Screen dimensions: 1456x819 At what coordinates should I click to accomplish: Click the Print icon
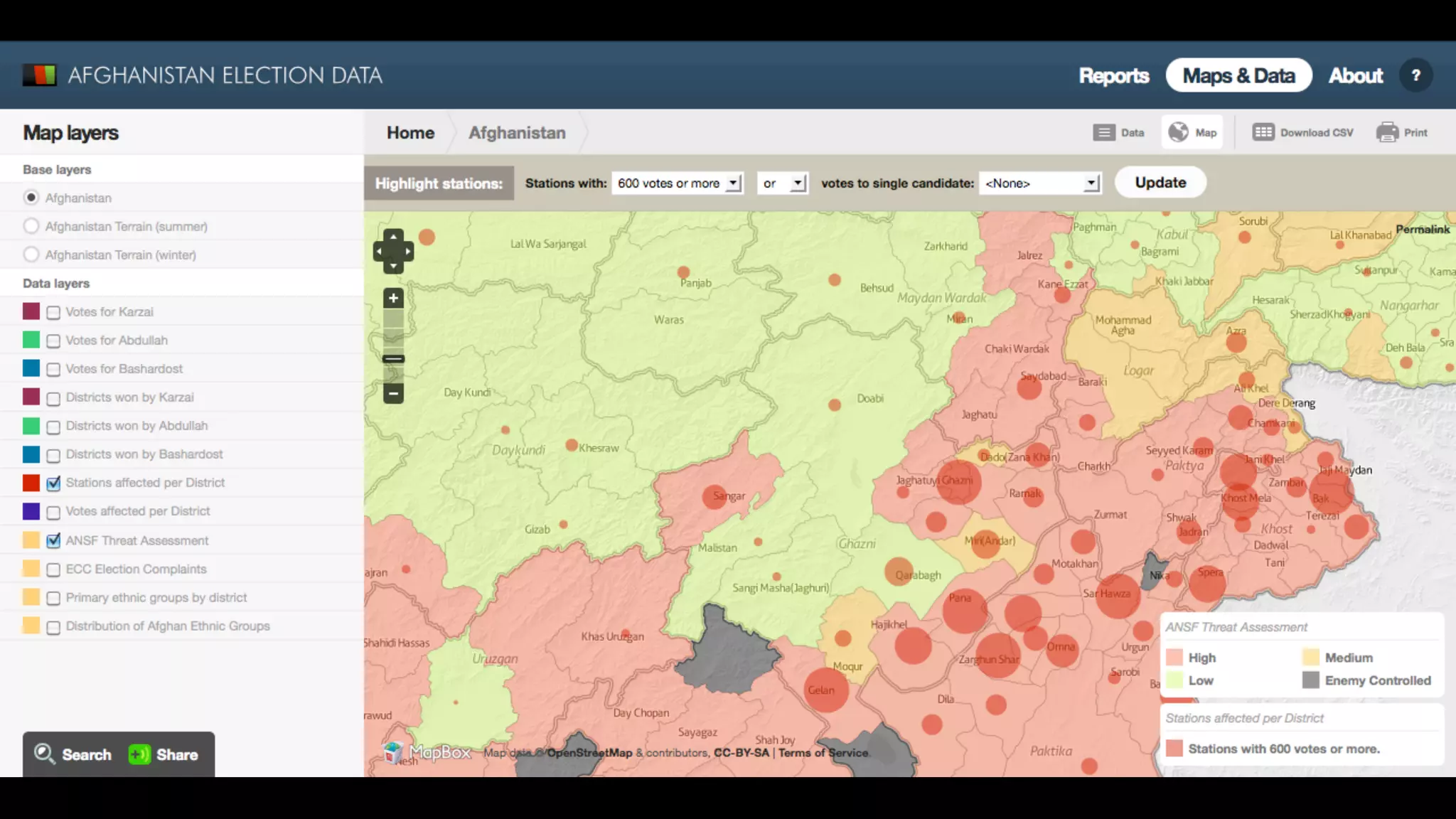coord(1387,132)
